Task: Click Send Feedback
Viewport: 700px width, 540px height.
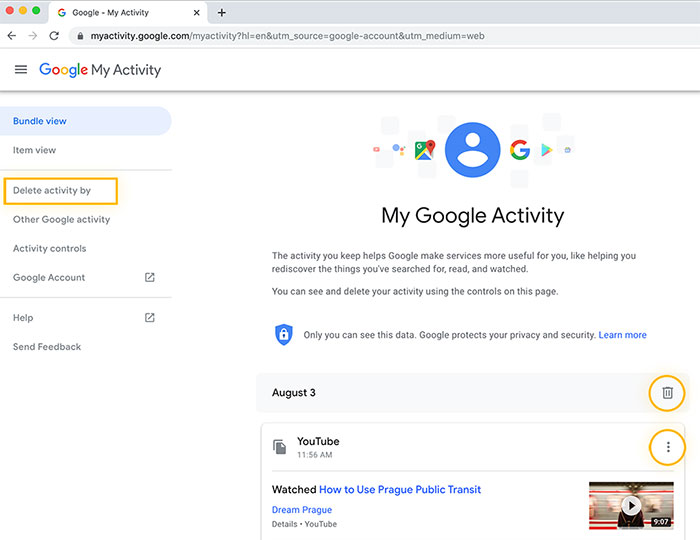Action: click(47, 347)
